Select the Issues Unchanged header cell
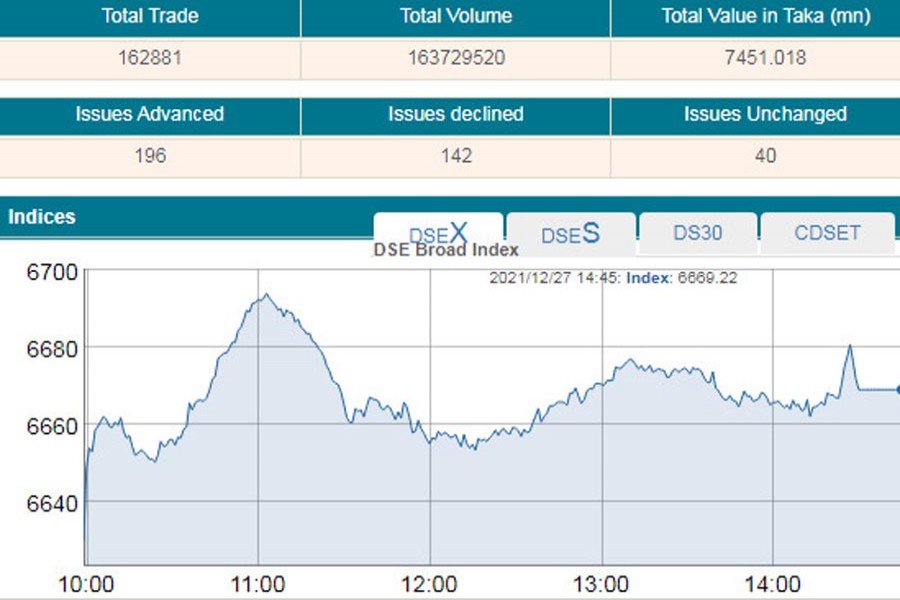 click(766, 114)
